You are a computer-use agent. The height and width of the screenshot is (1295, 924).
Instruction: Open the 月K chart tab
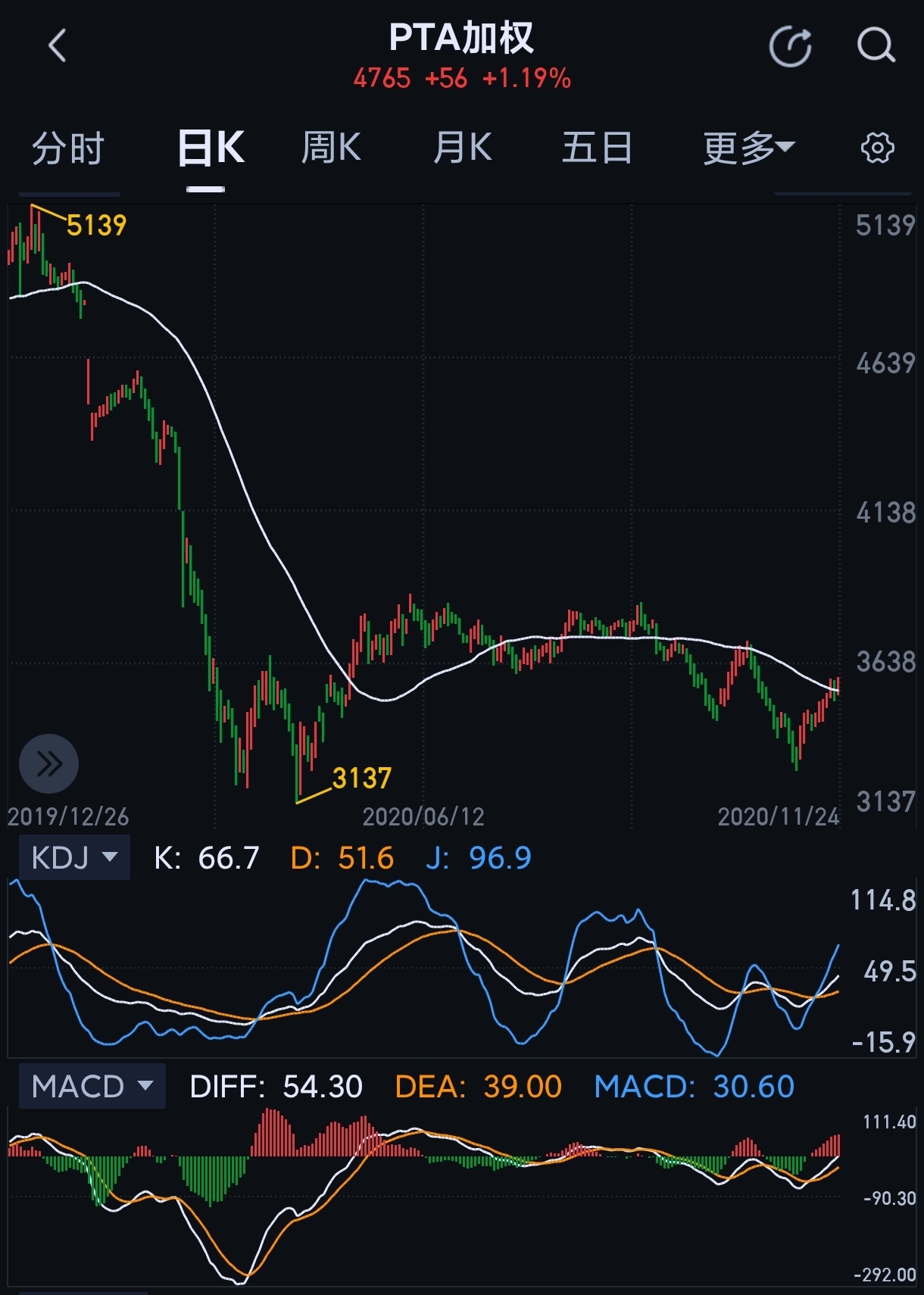[463, 148]
